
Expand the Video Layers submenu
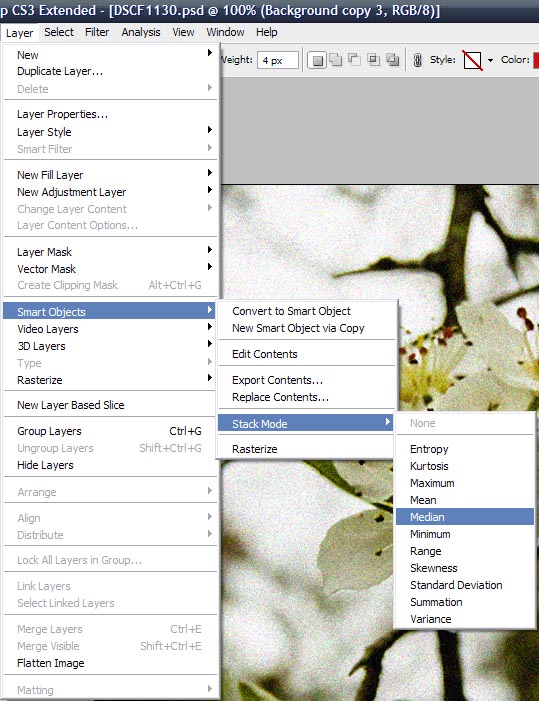[110, 329]
